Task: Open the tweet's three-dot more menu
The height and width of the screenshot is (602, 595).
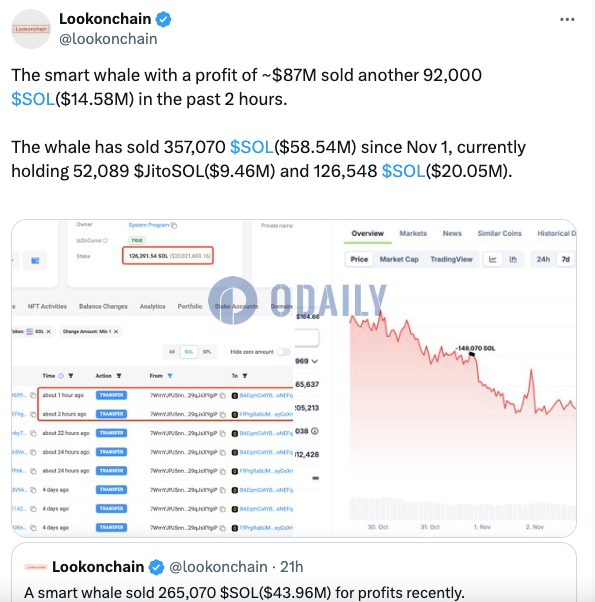Action: (x=567, y=19)
